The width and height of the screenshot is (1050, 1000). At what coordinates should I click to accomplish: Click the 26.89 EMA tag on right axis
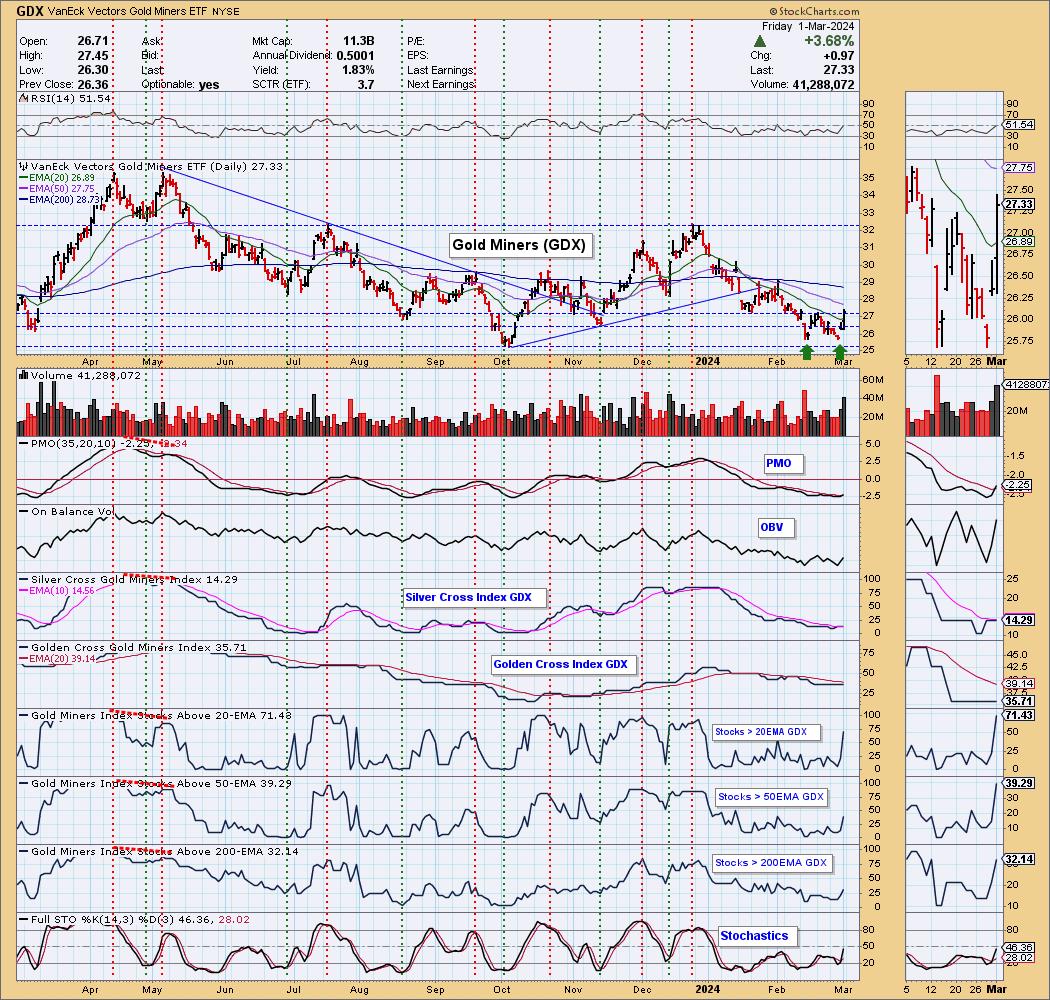[1019, 242]
